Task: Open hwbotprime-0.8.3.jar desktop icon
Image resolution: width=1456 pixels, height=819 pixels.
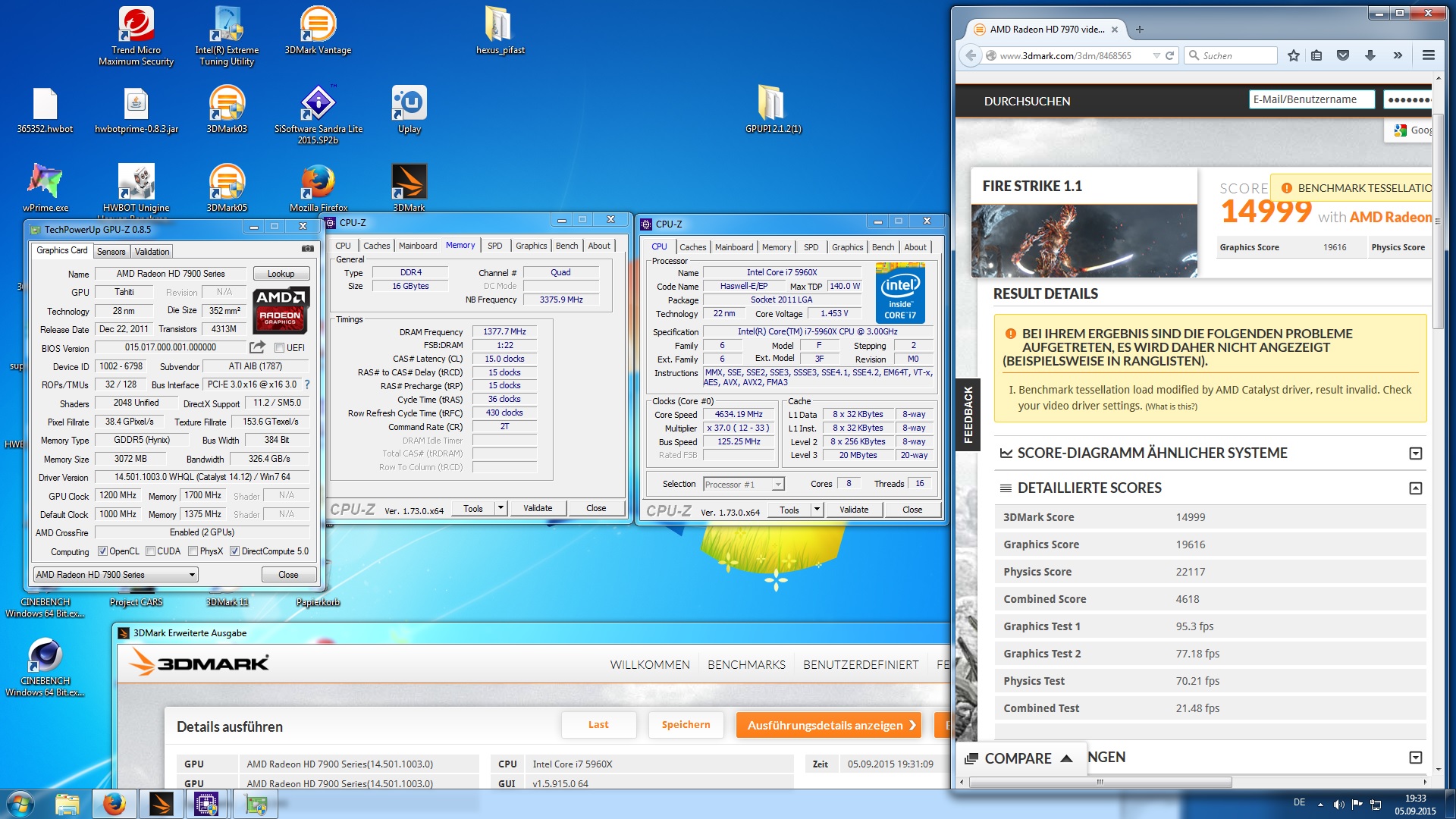Action: coord(136,111)
